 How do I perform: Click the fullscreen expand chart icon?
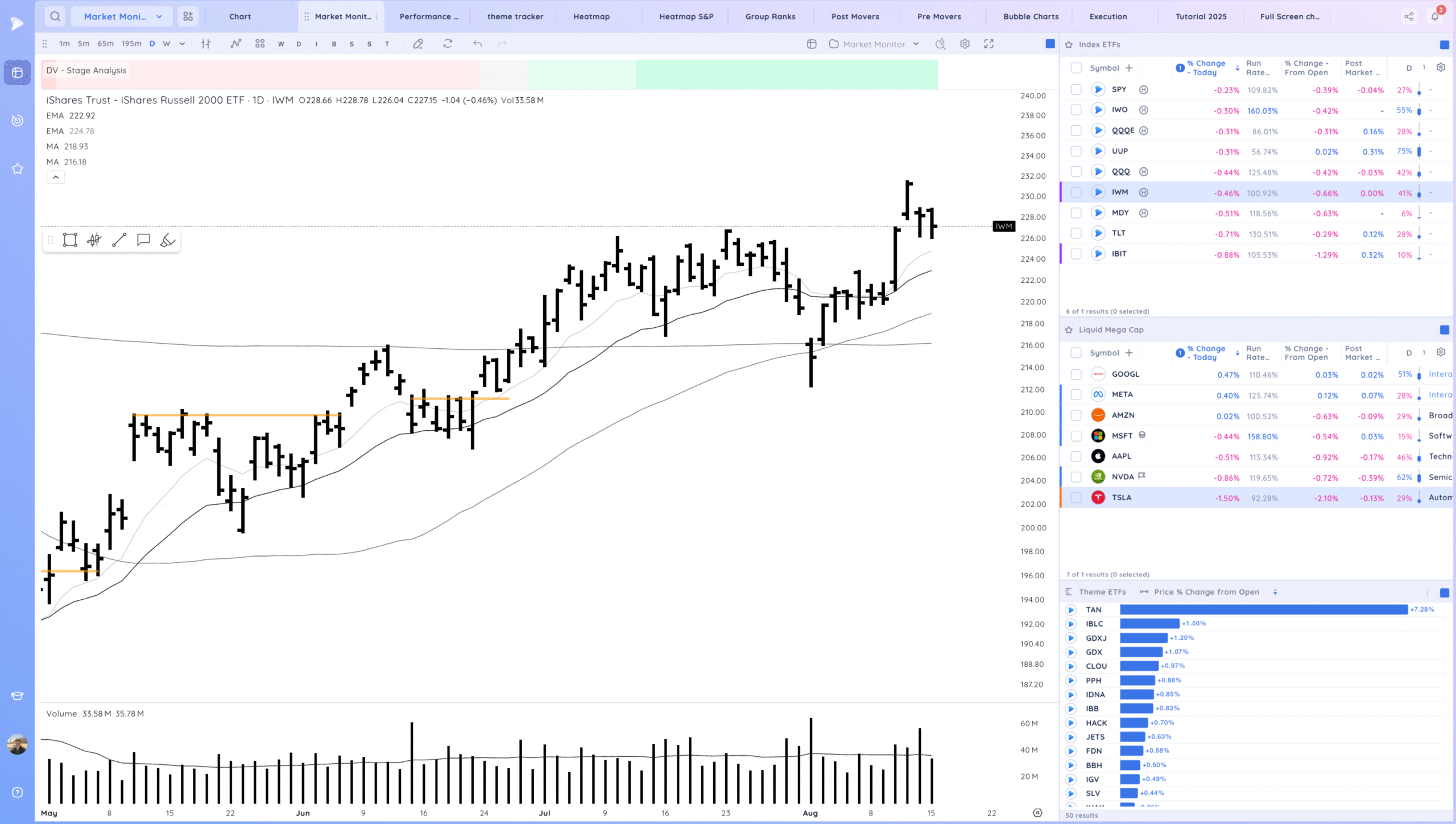(989, 44)
